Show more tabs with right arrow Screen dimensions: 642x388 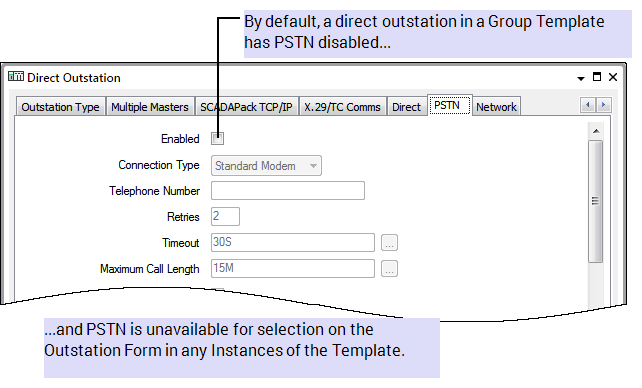click(604, 105)
